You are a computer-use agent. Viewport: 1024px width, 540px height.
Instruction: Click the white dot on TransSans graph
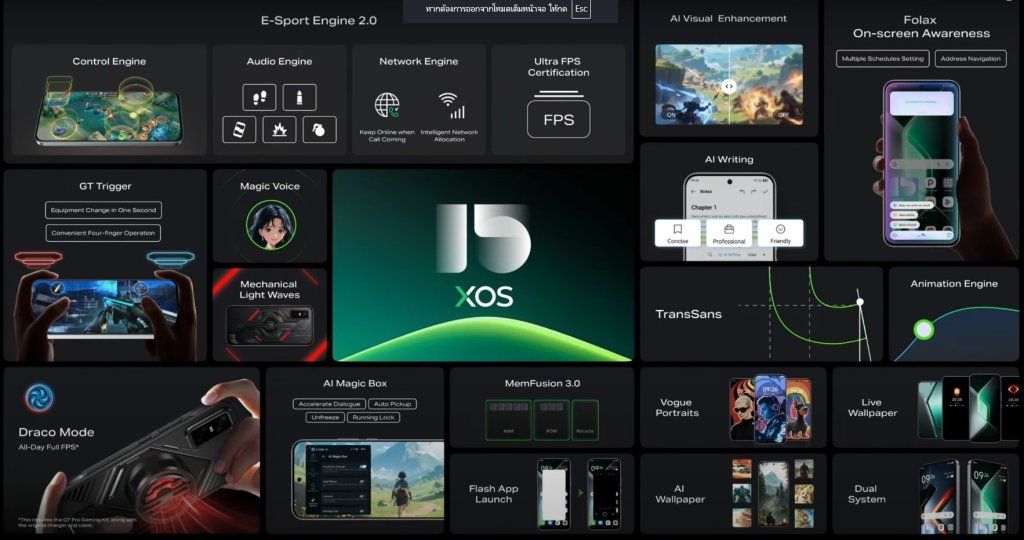point(860,302)
